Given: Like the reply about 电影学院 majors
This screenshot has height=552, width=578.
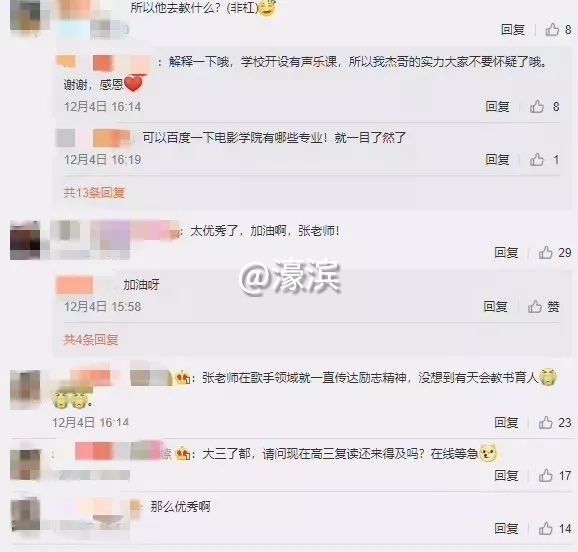Looking at the screenshot, I should point(537,160).
